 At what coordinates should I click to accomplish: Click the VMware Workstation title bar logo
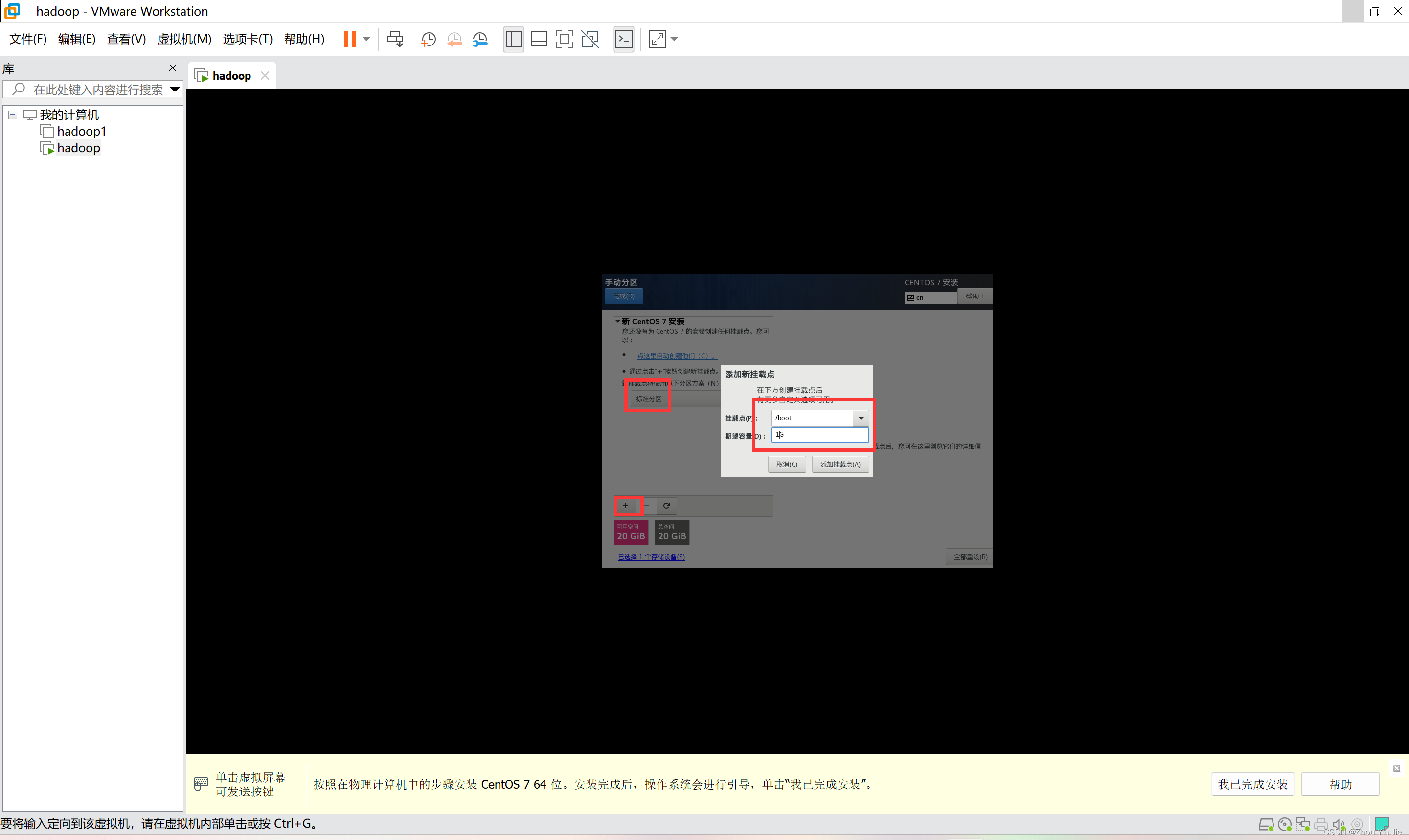[x=12, y=11]
